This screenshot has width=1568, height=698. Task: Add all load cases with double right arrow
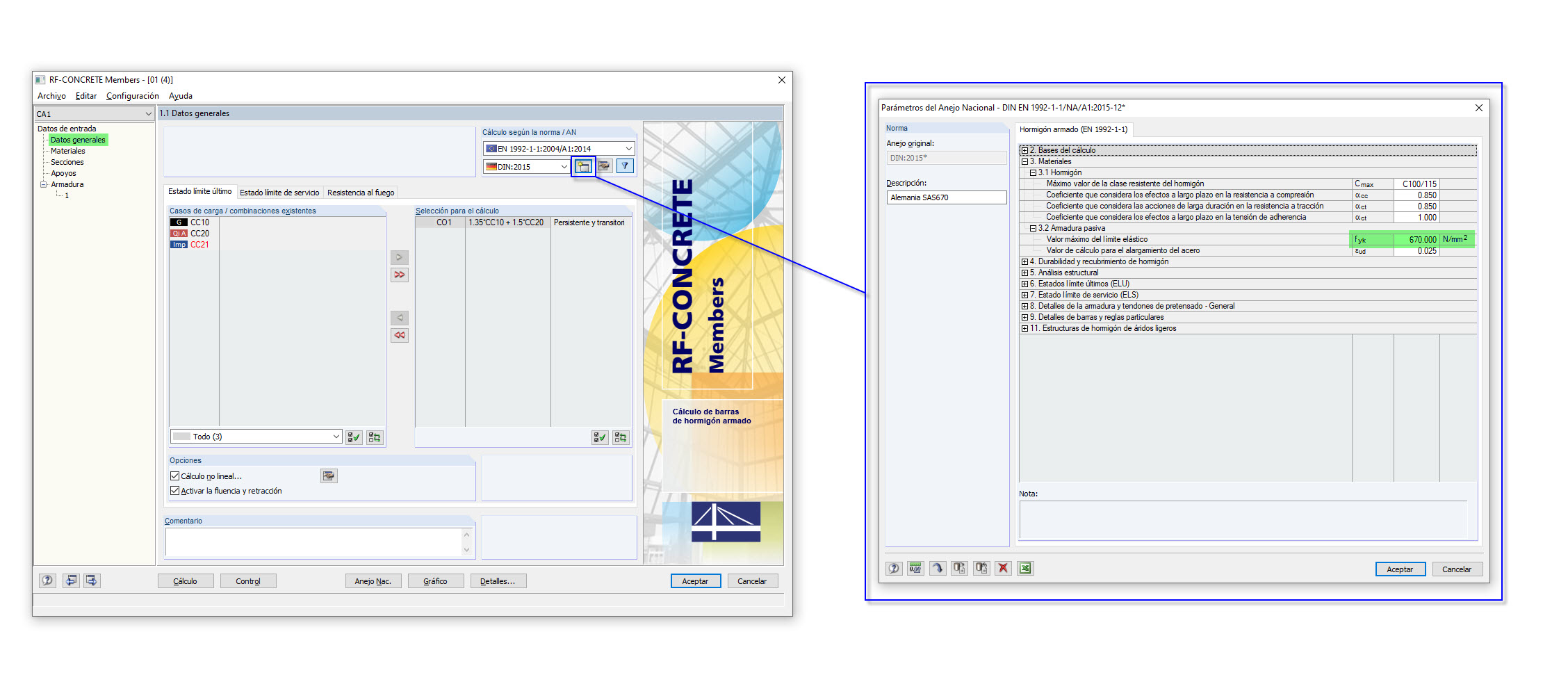pyautogui.click(x=400, y=275)
